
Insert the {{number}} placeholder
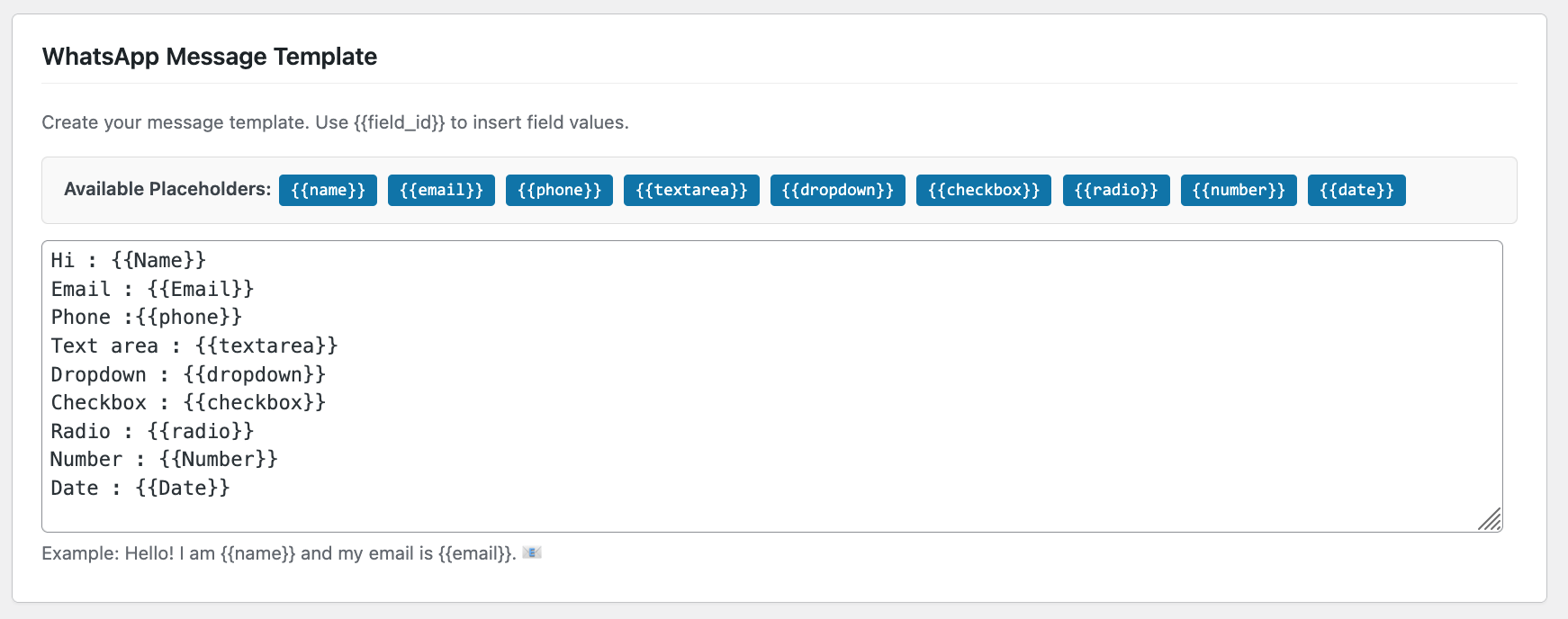pyautogui.click(x=1239, y=190)
